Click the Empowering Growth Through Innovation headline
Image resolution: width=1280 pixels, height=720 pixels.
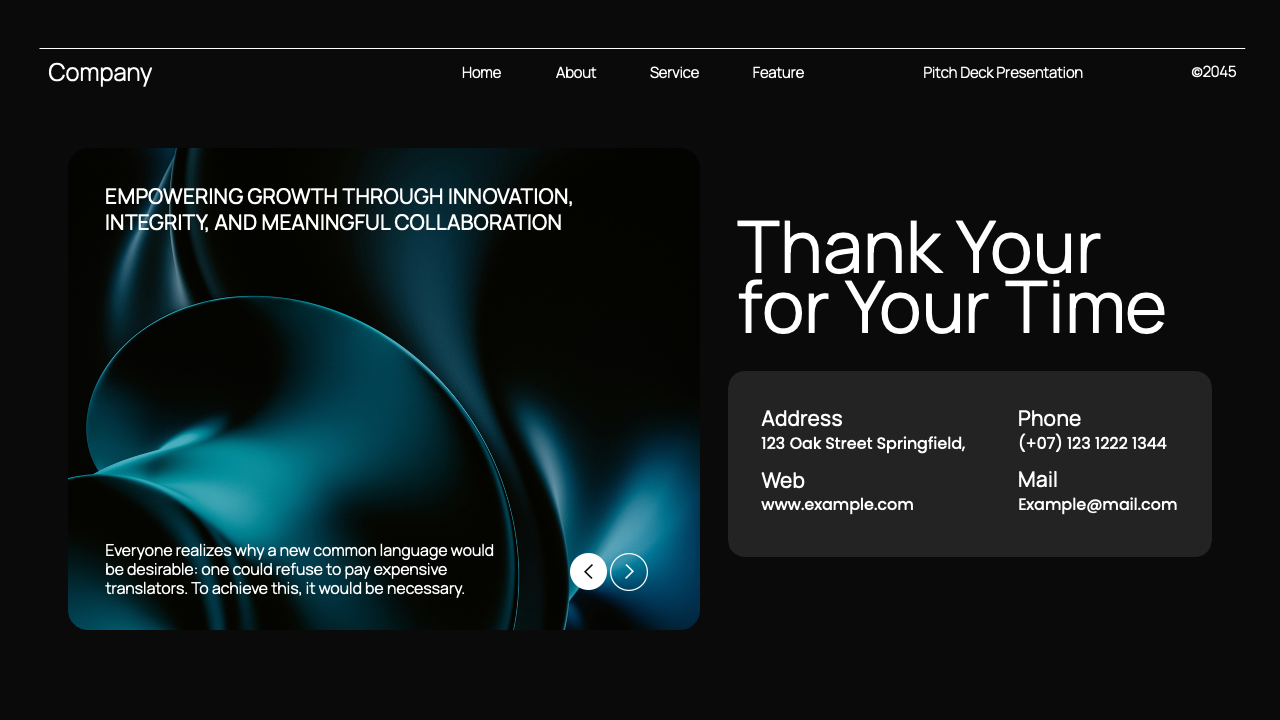pyautogui.click(x=339, y=209)
